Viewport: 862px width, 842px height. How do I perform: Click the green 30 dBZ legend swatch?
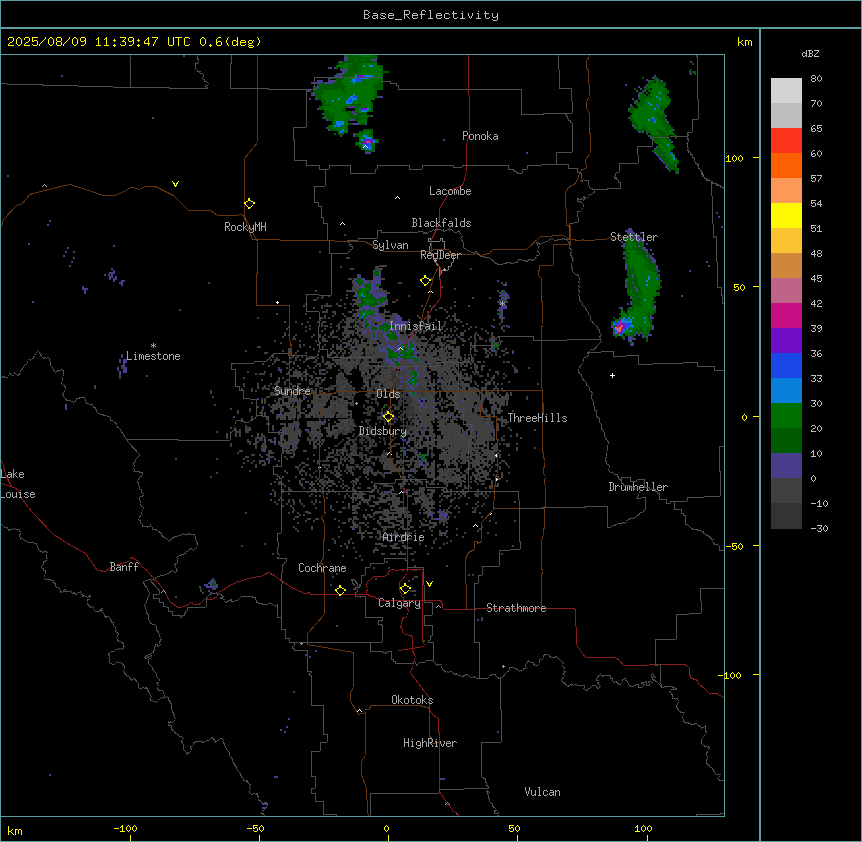coord(786,416)
